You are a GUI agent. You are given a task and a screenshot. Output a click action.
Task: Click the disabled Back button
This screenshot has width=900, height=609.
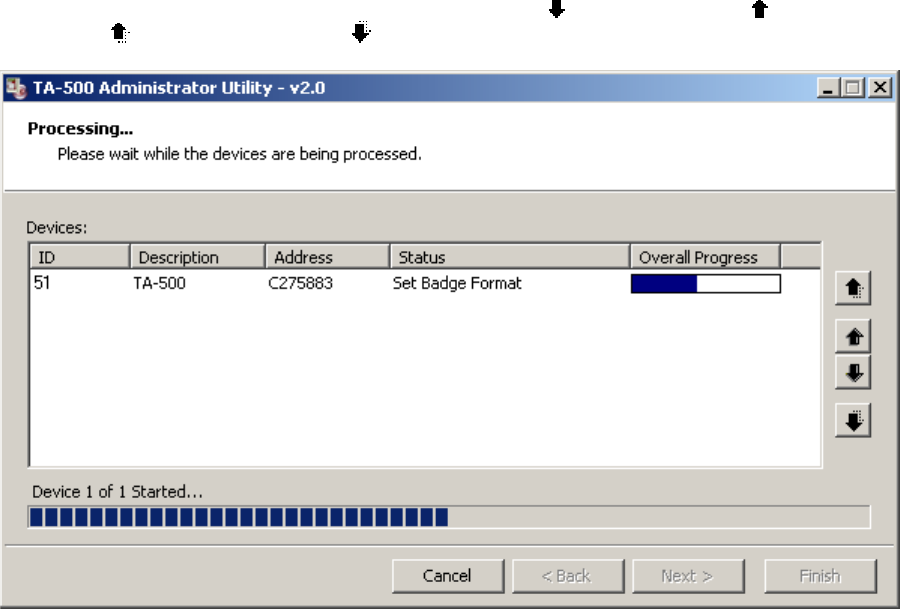568,576
